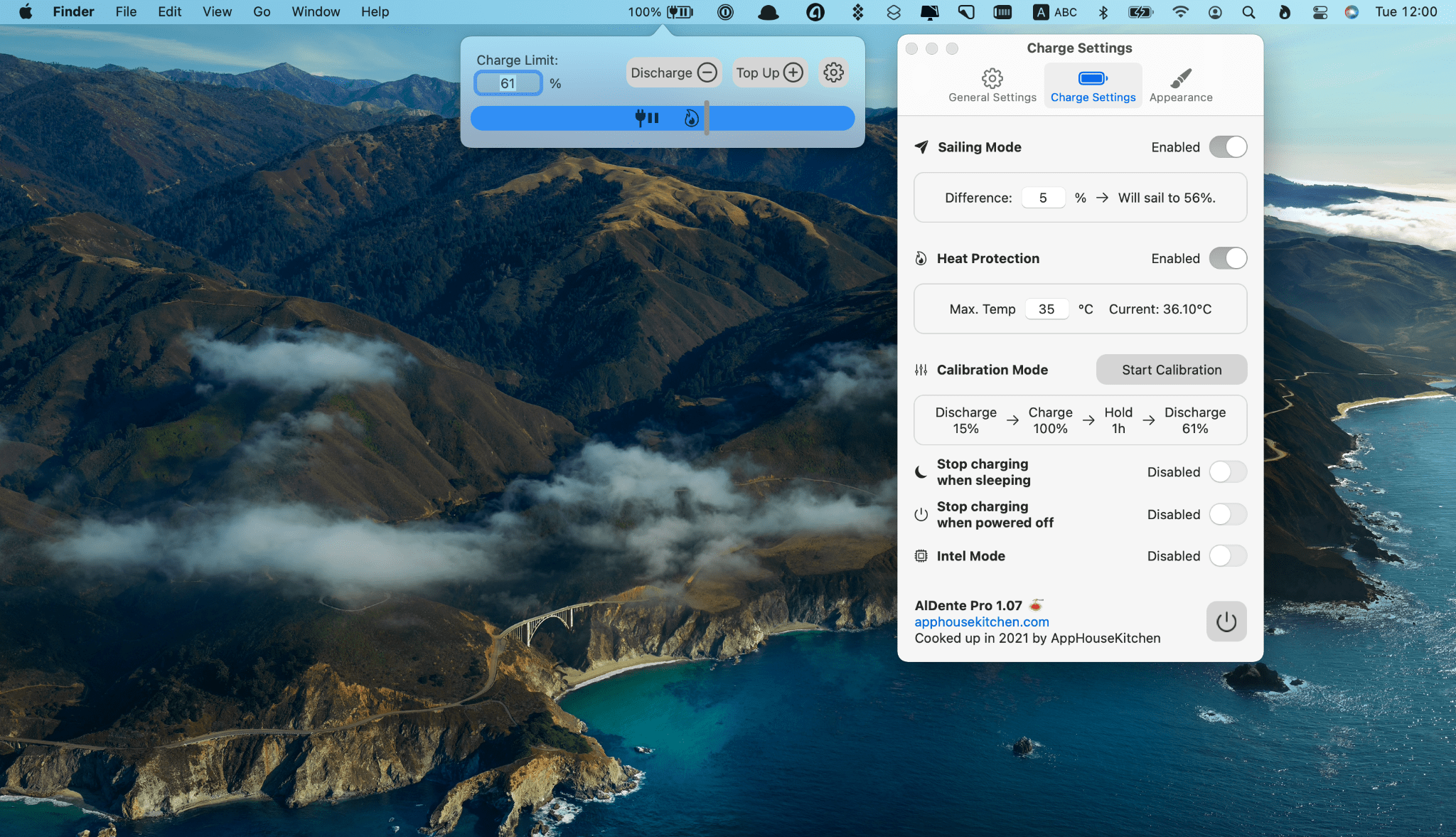Open the Appearance tab
The width and height of the screenshot is (1456, 837).
click(1180, 85)
